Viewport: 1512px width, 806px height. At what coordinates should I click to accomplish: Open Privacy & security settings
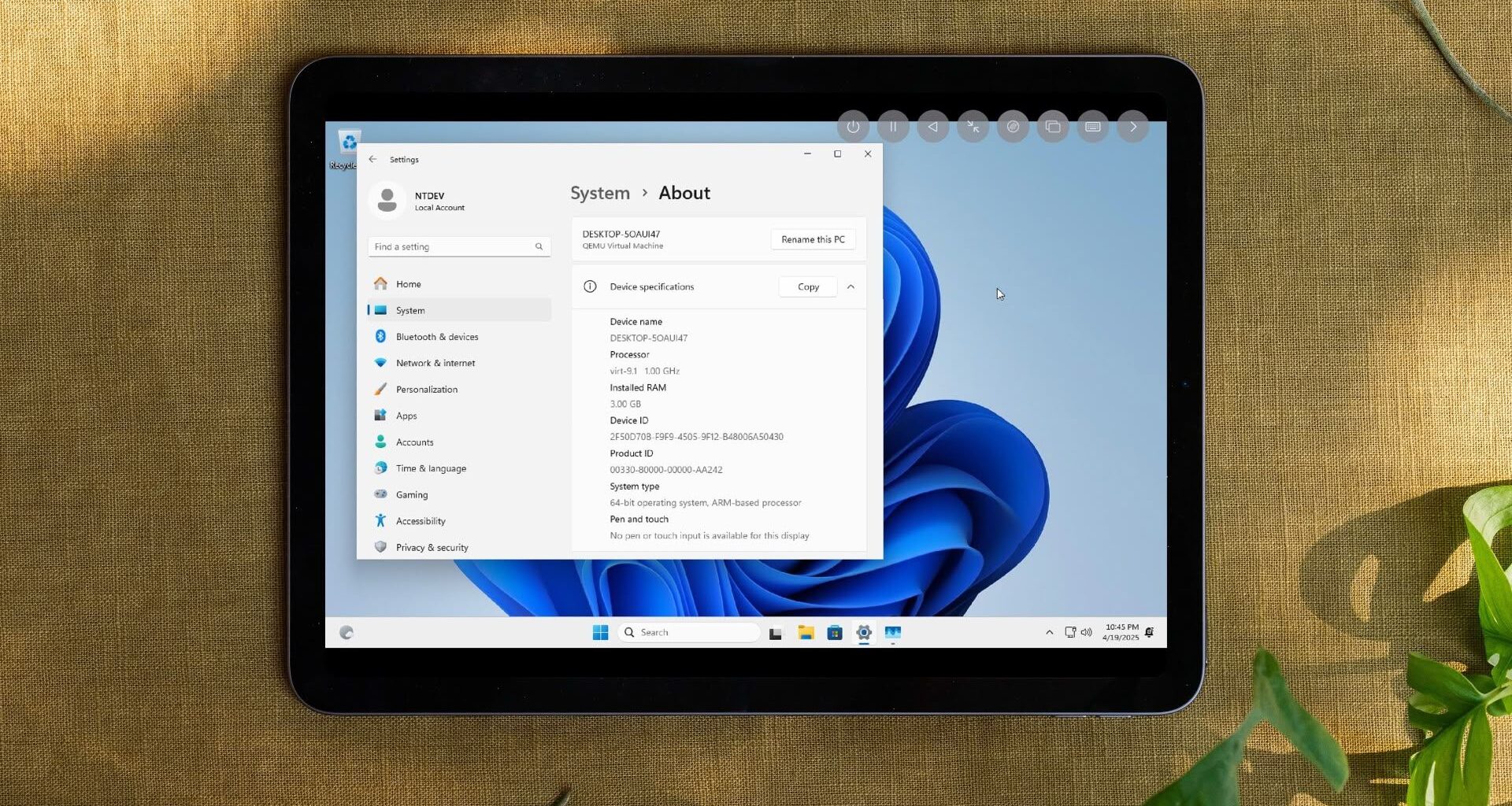(x=459, y=548)
